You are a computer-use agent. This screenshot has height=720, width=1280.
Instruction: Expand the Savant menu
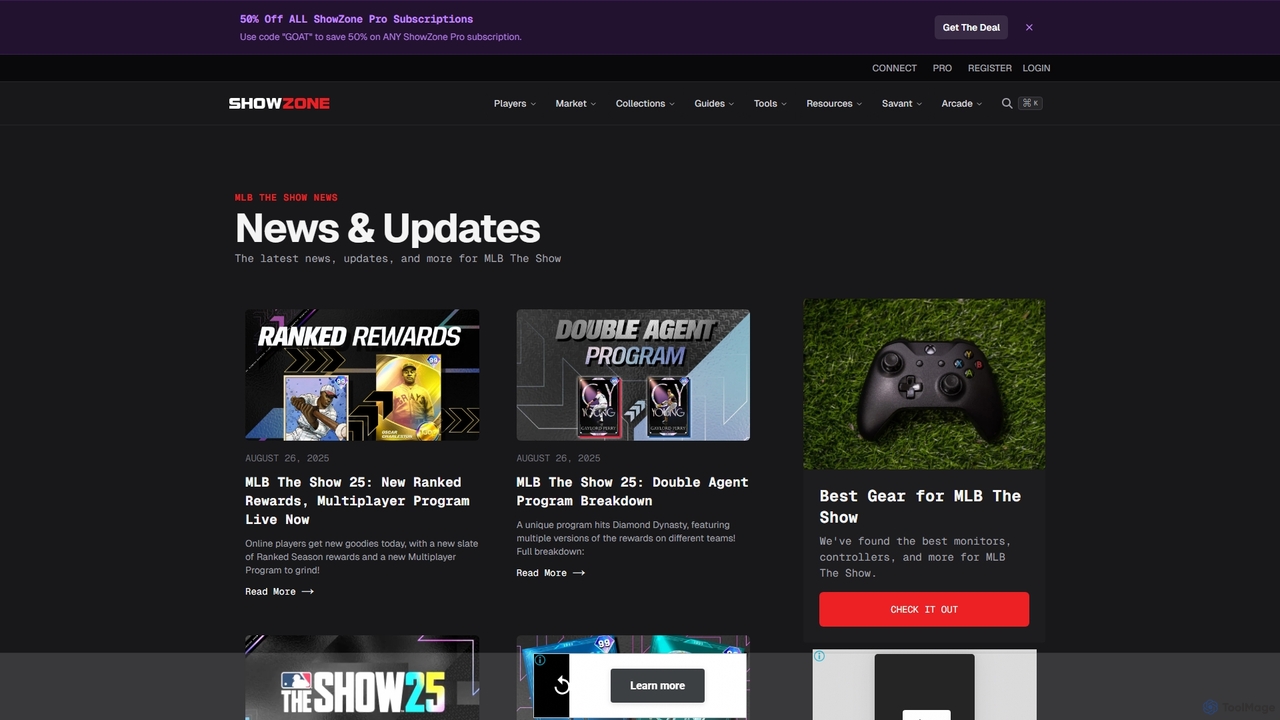click(x=902, y=103)
